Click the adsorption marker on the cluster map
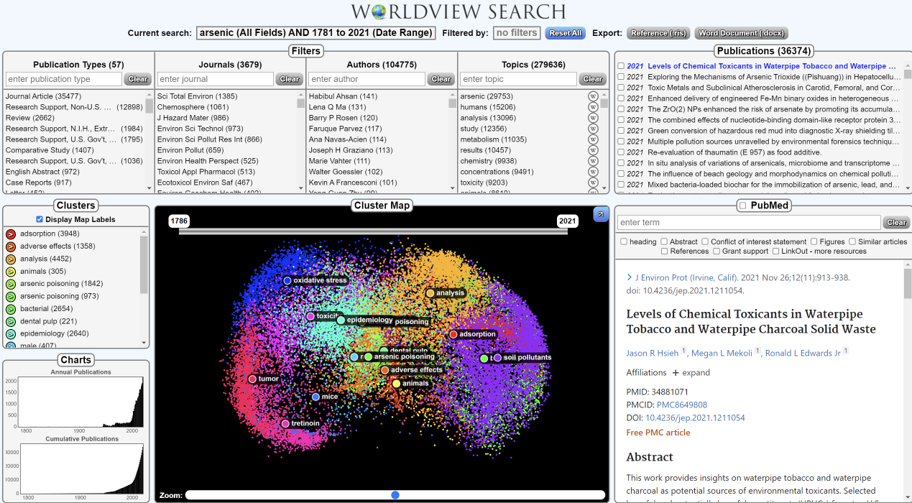 453,334
